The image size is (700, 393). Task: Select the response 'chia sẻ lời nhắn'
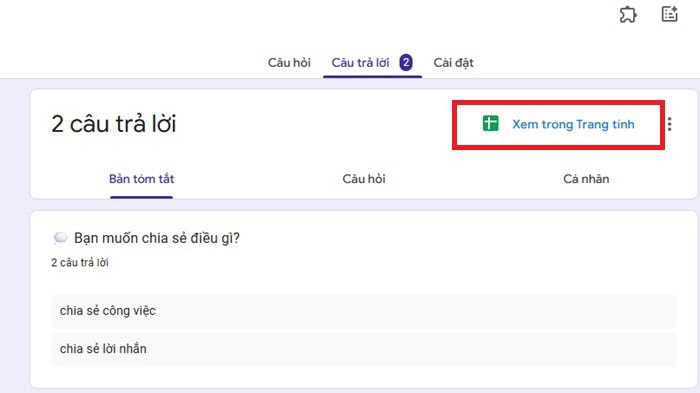tap(363, 349)
